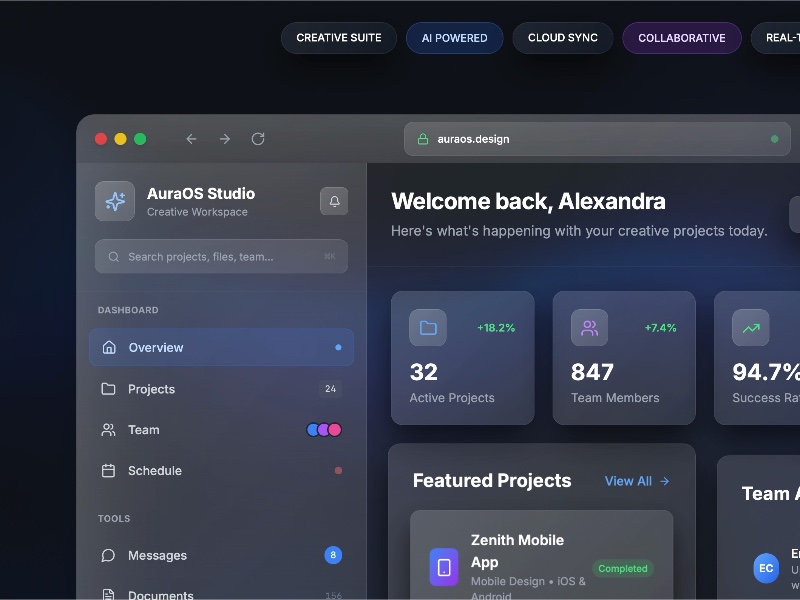The height and width of the screenshot is (600, 800).
Task: Open Schedule via its calendar icon
Action: pyautogui.click(x=109, y=470)
